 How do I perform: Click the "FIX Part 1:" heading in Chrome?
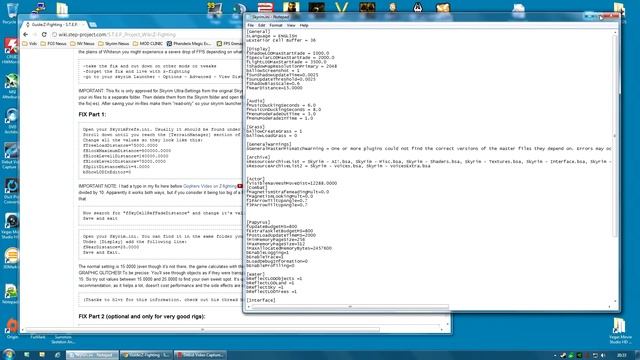92,114
